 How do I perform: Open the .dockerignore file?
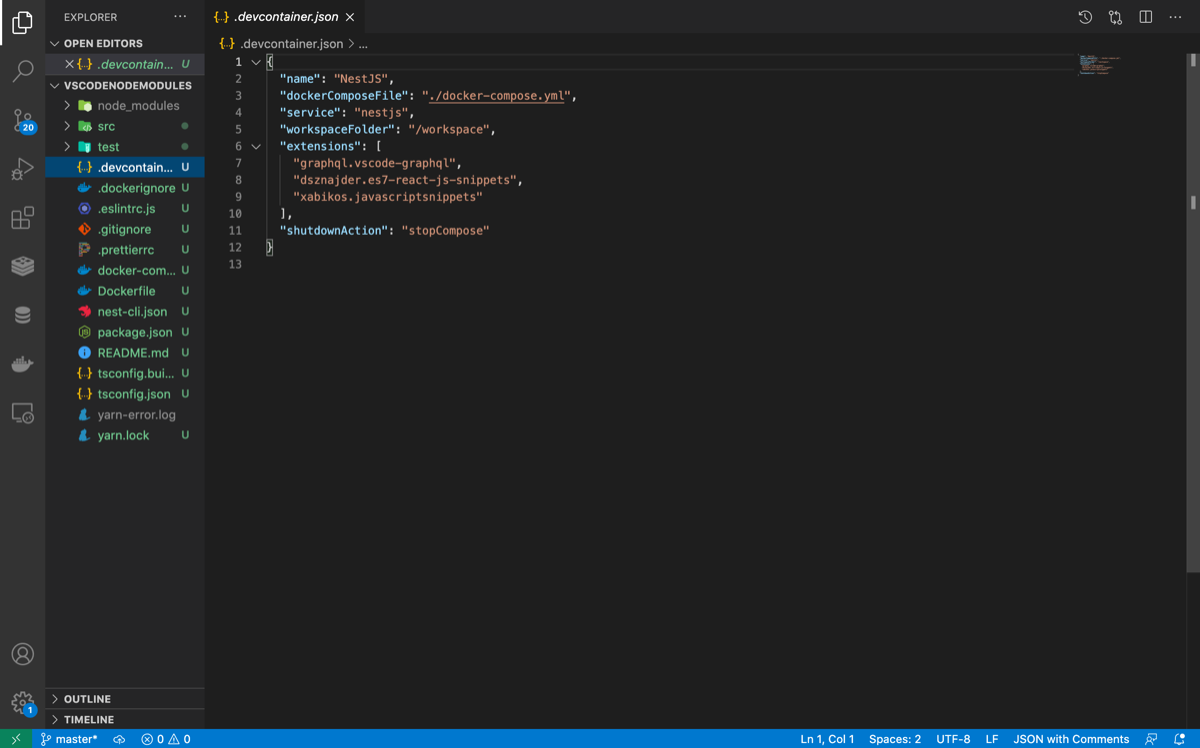click(x=125, y=188)
